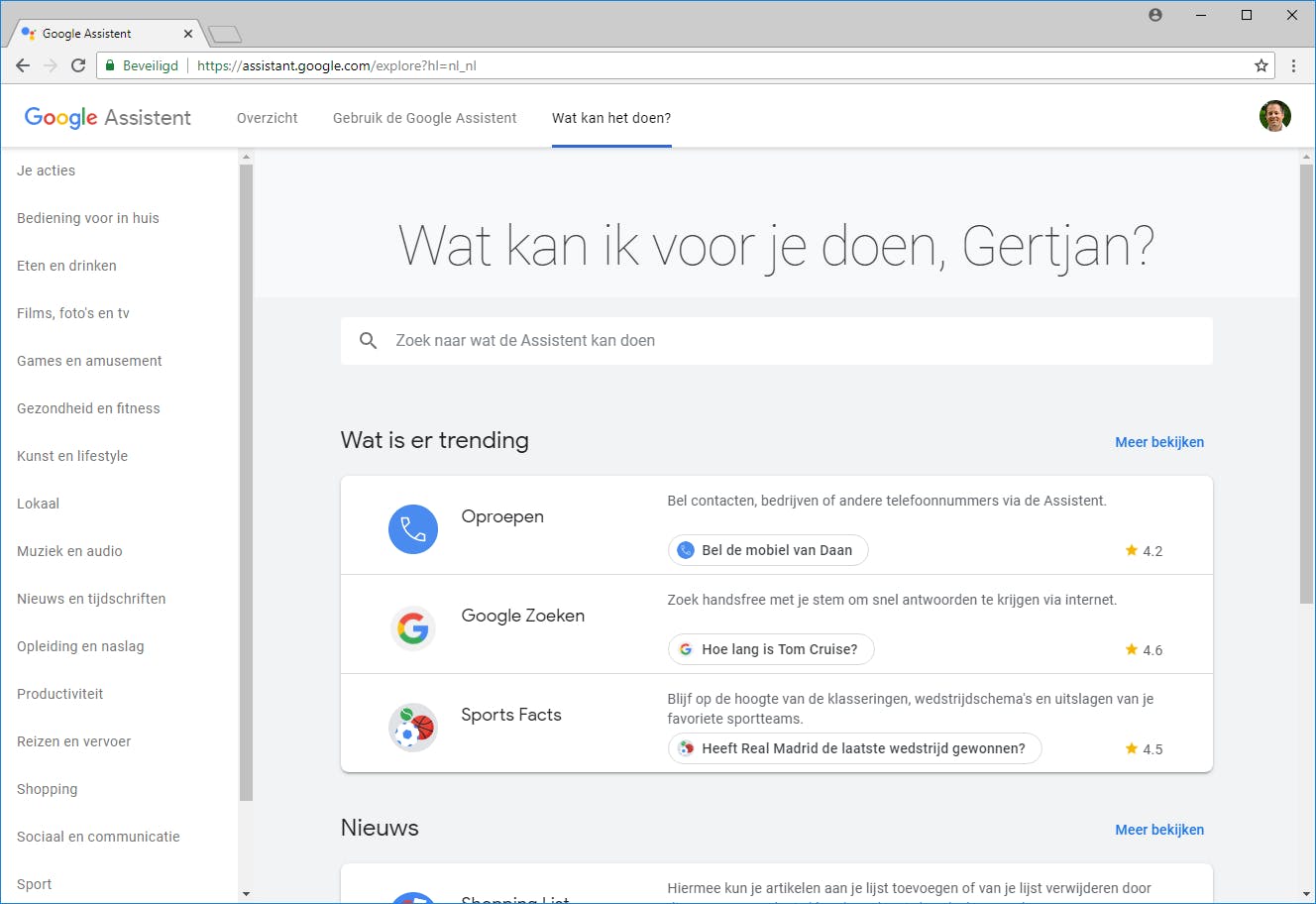Click the main page vertical scrollbar thumb

coord(1307,384)
